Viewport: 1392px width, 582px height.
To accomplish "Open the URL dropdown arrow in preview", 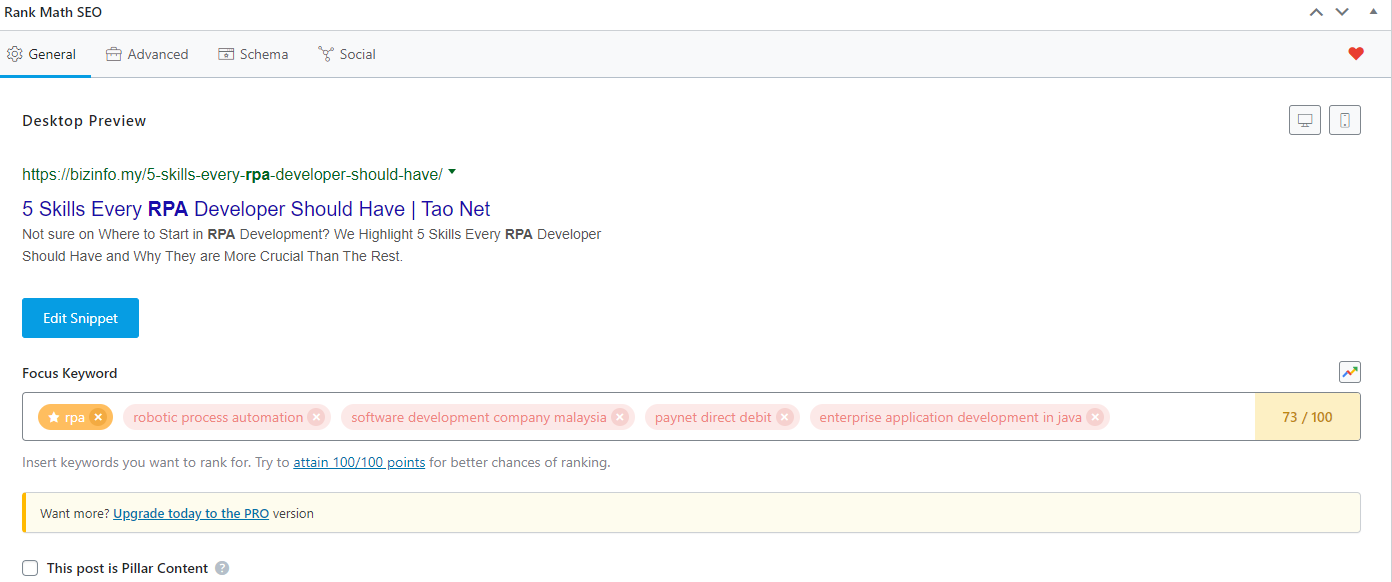I will [452, 172].
